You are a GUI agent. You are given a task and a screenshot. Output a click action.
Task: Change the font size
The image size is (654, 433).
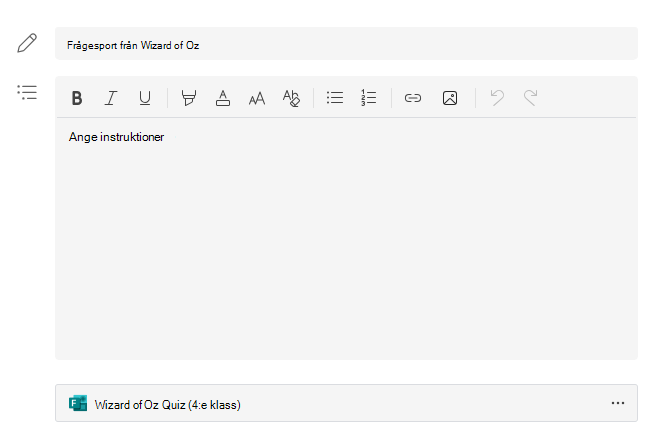[257, 98]
